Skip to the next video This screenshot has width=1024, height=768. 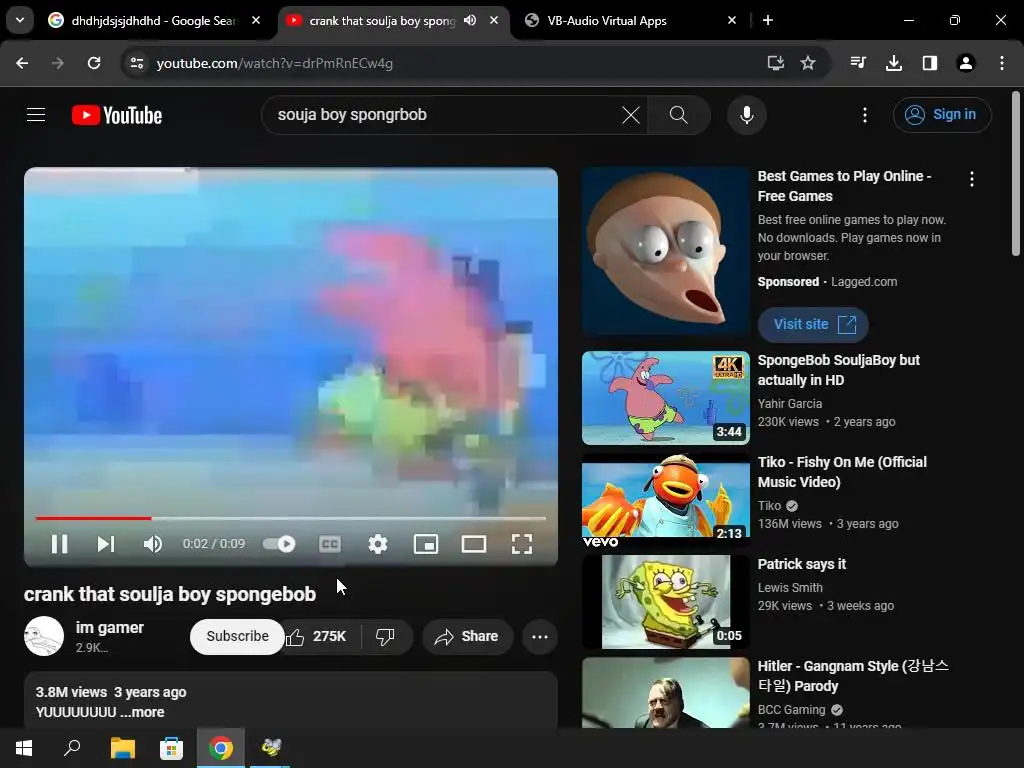pyautogui.click(x=106, y=544)
